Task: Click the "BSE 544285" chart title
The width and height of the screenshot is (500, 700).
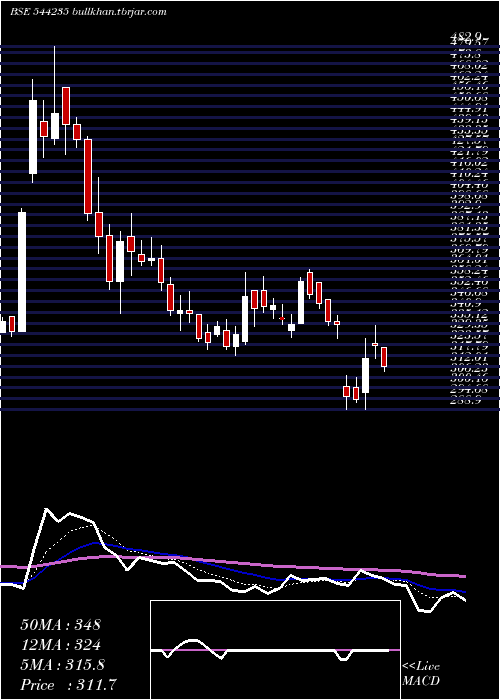Action: pyautogui.click(x=39, y=12)
